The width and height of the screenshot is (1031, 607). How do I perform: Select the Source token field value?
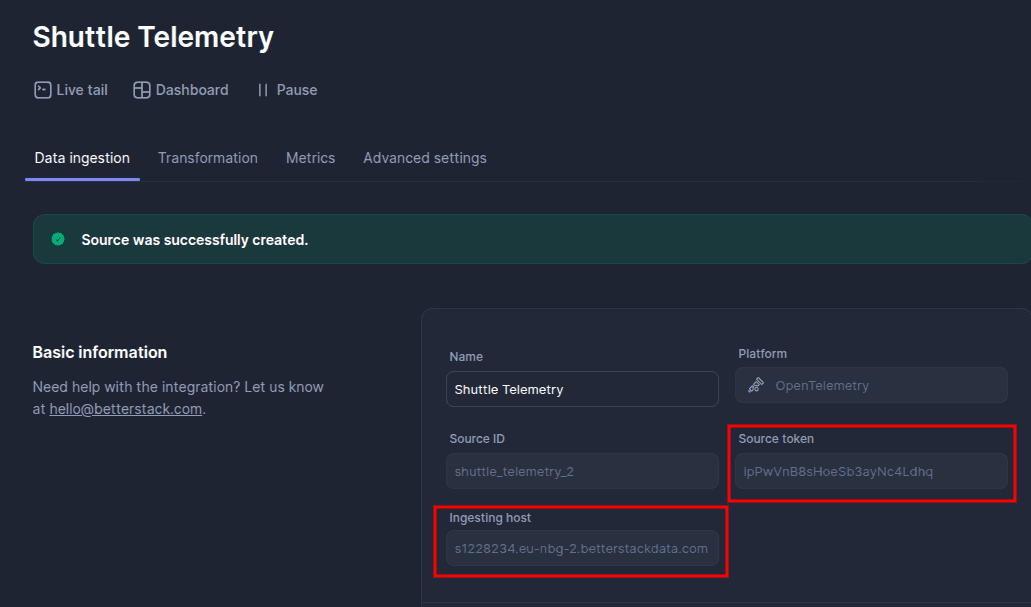click(x=871, y=471)
